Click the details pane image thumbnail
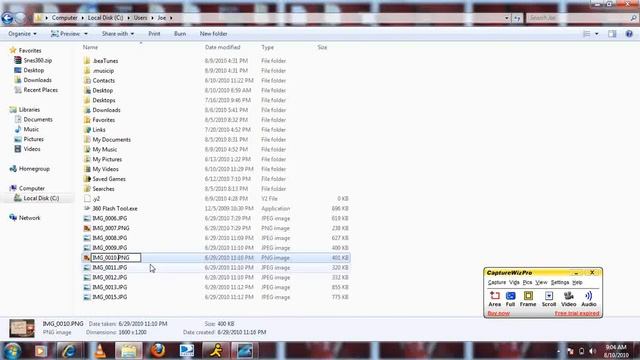640x360 pixels. (x=22, y=328)
